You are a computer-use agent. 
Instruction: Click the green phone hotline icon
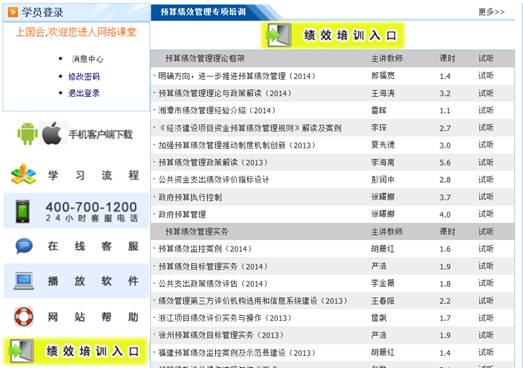[23, 211]
